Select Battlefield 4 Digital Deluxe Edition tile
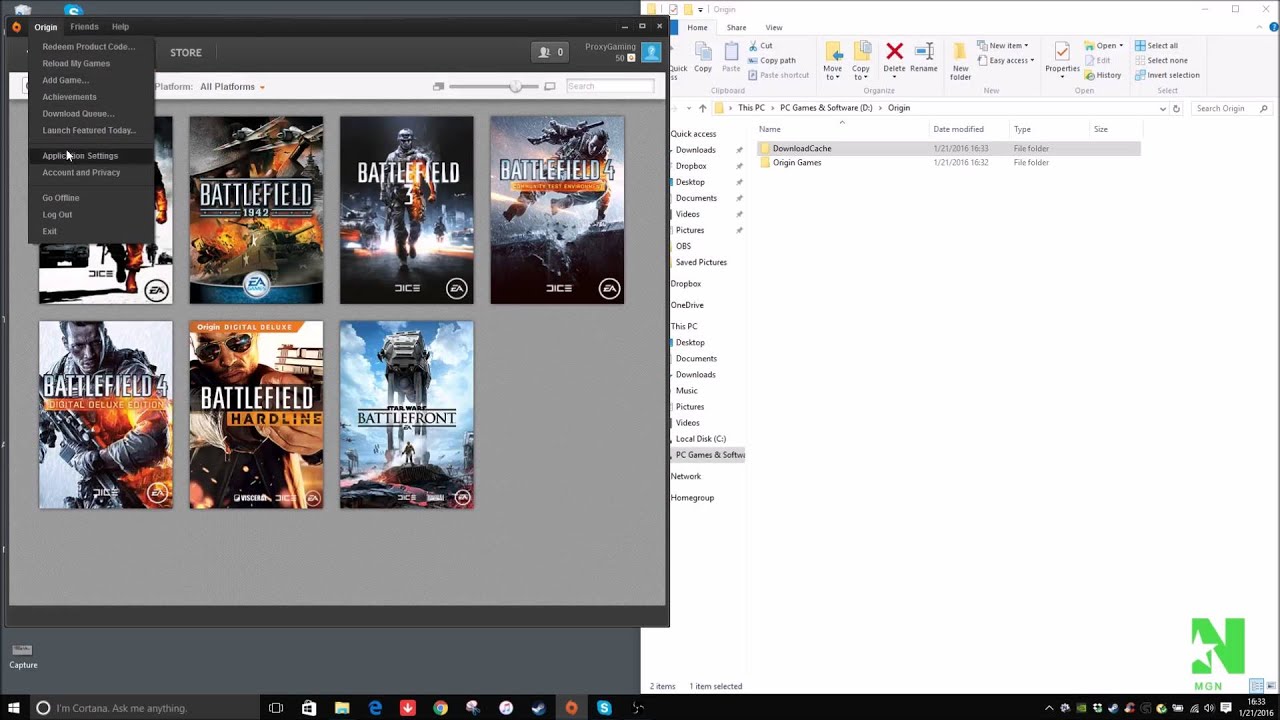Viewport: 1280px width, 720px height. [105, 415]
